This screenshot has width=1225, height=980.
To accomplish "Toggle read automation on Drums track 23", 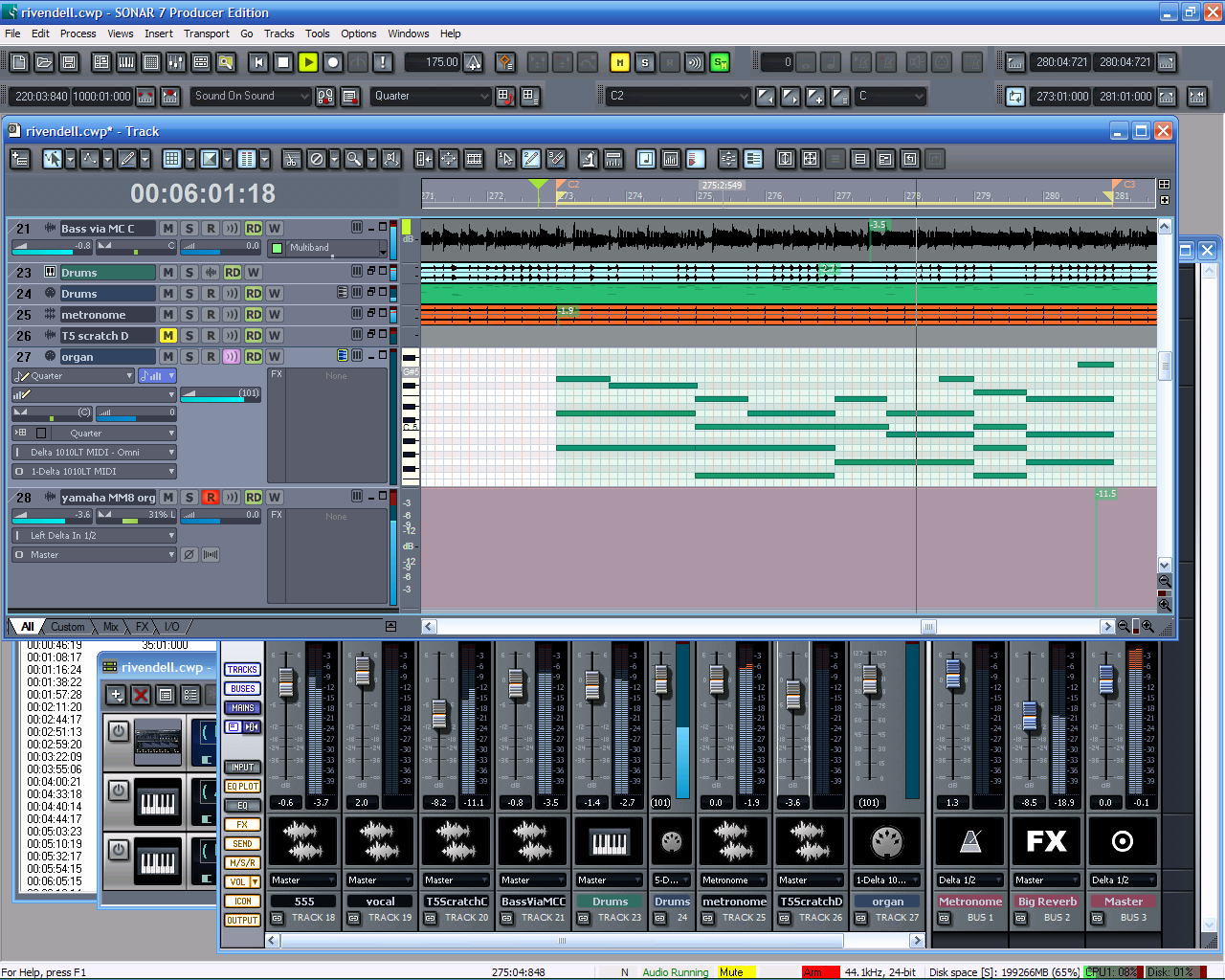I will (x=233, y=273).
